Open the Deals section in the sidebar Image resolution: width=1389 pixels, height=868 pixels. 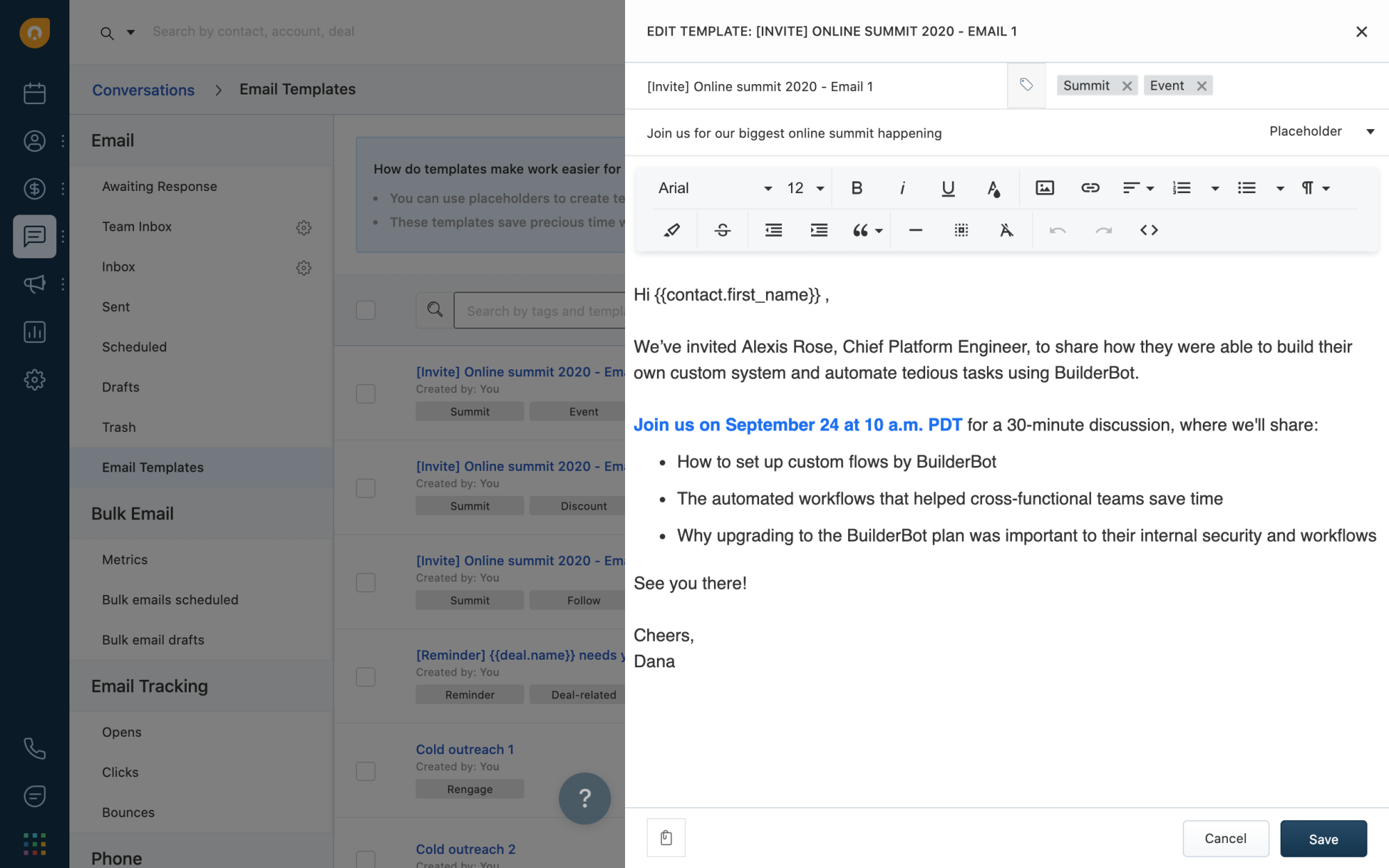pyautogui.click(x=35, y=189)
